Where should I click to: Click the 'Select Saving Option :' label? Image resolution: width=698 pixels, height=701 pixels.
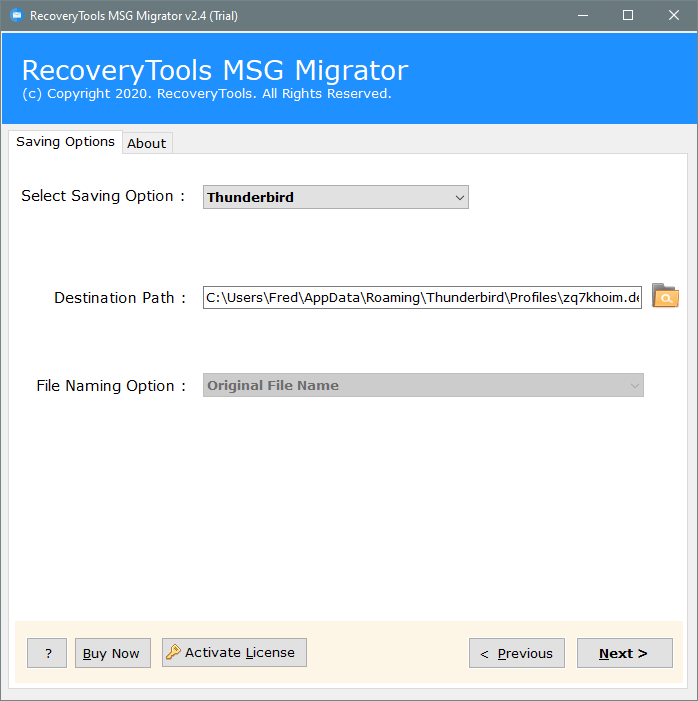[103, 196]
